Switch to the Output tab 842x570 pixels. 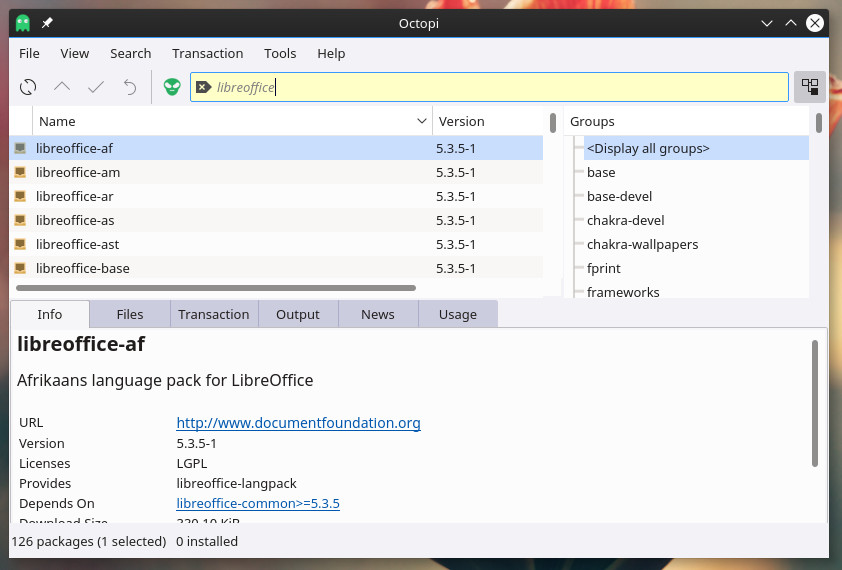(x=297, y=314)
